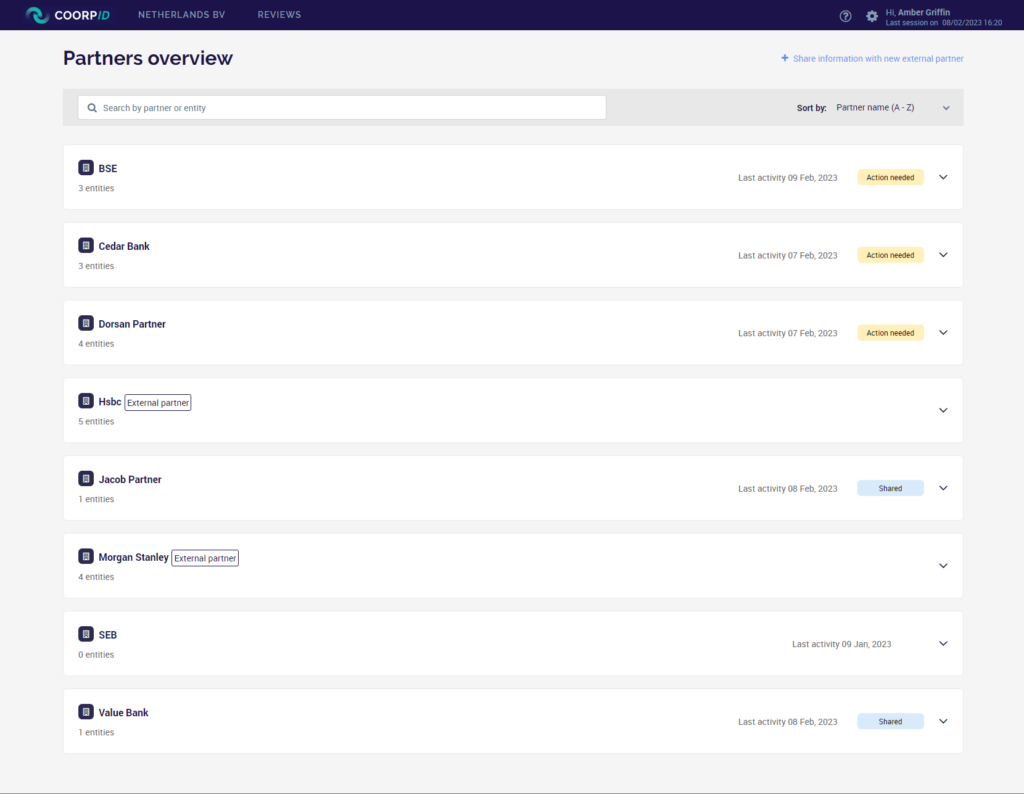Click the Cedar Bank building icon
Viewport: 1024px width, 794px height.
[86, 246]
